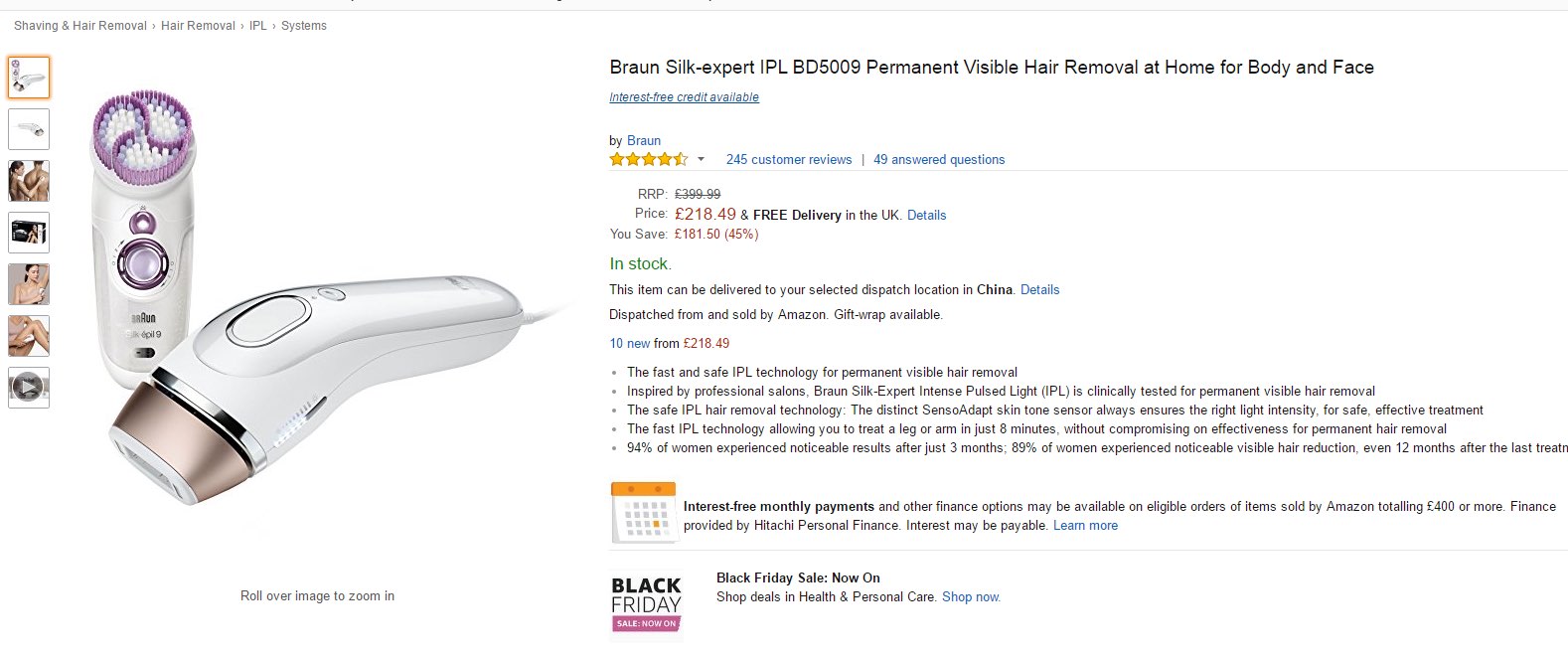Play the product video thumbnail
Viewport: 1568px width, 660px height.
tap(29, 387)
